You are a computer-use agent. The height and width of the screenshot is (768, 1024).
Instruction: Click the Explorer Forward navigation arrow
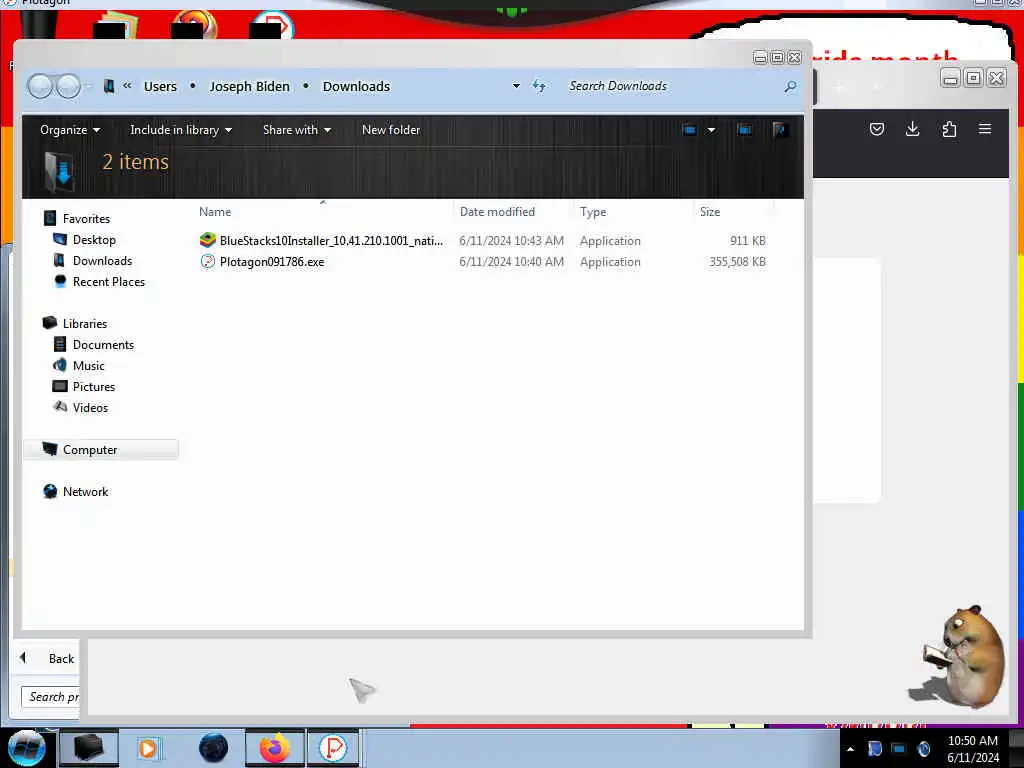click(x=68, y=86)
